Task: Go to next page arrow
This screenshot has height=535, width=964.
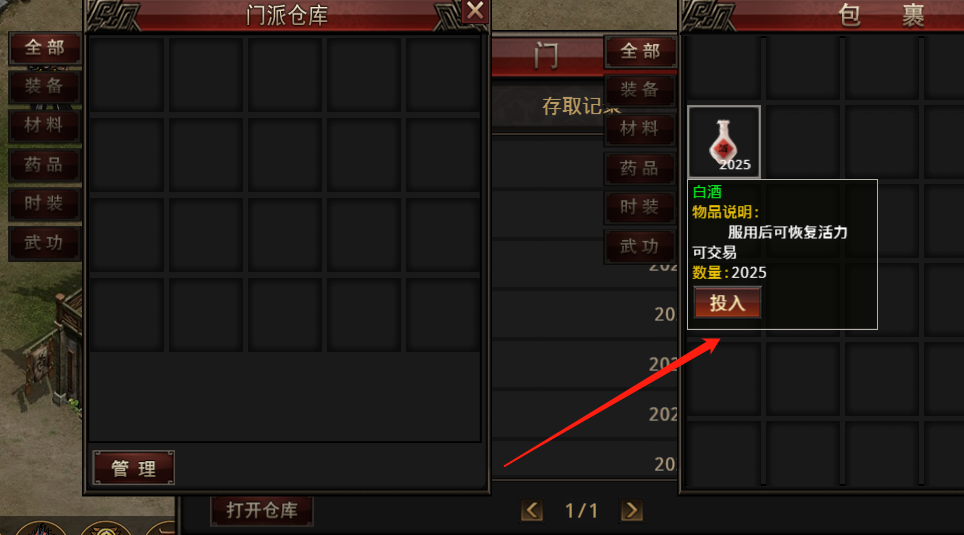Action: coord(631,510)
